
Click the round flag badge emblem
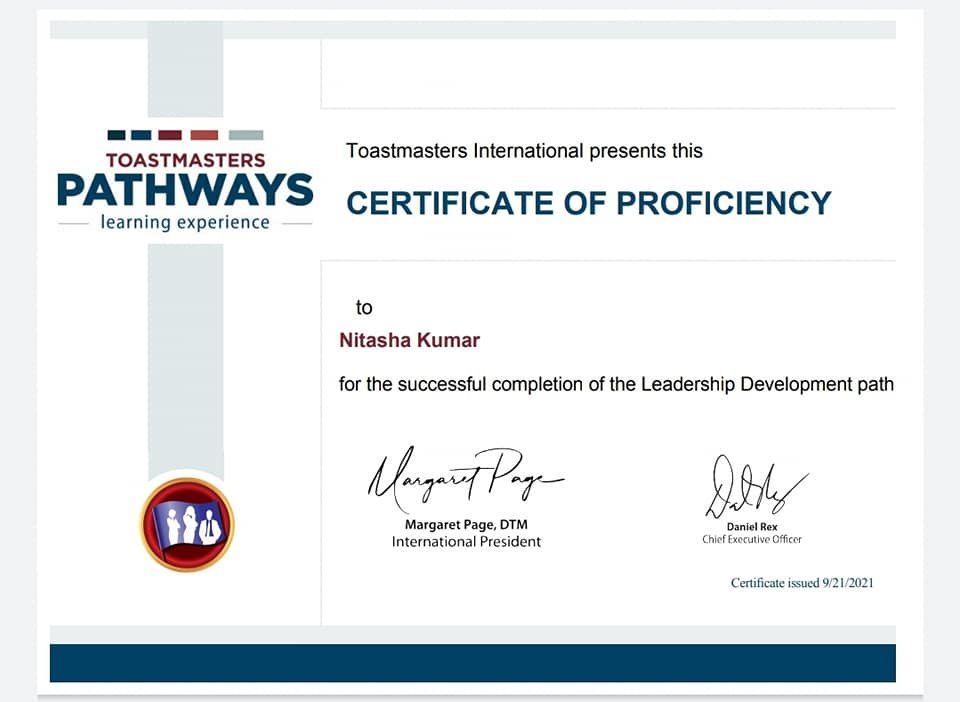tap(186, 524)
